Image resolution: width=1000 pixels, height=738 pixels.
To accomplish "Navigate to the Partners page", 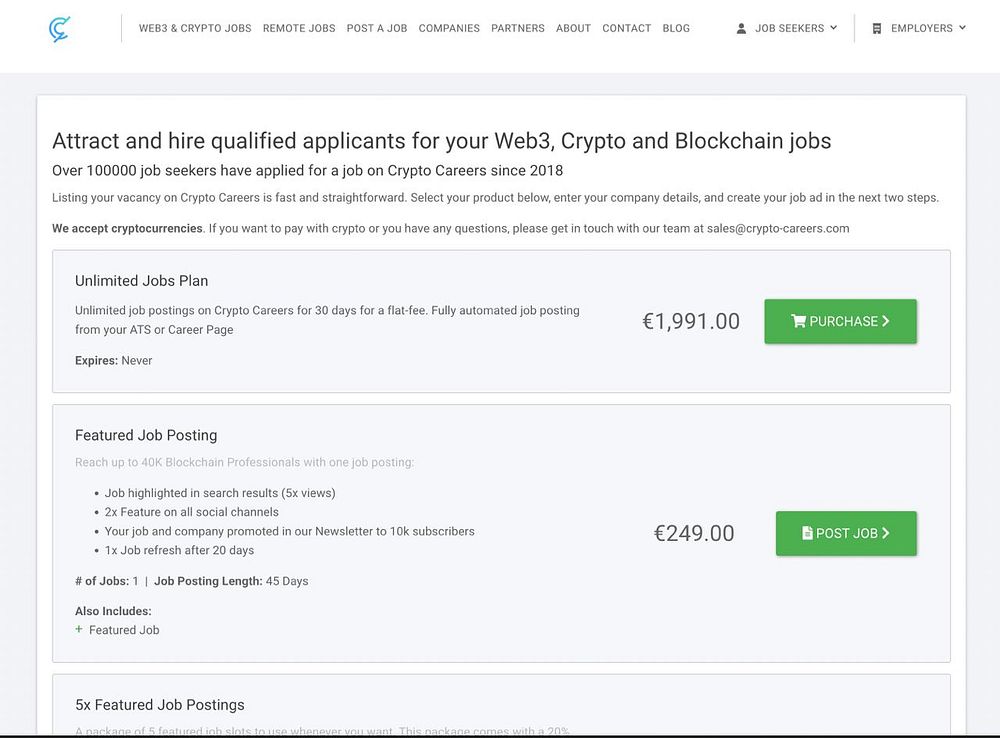I will click(518, 29).
